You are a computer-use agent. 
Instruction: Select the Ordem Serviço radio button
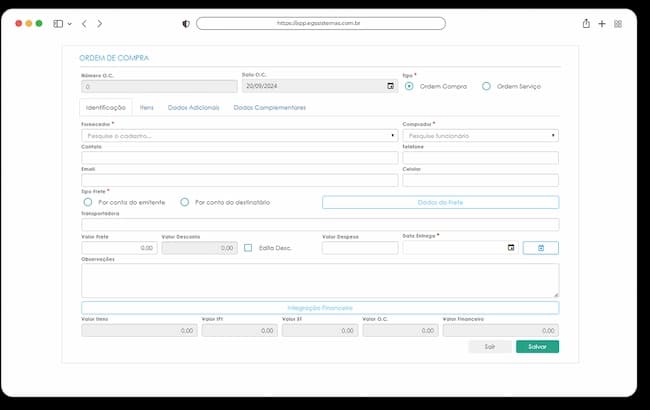click(486, 86)
